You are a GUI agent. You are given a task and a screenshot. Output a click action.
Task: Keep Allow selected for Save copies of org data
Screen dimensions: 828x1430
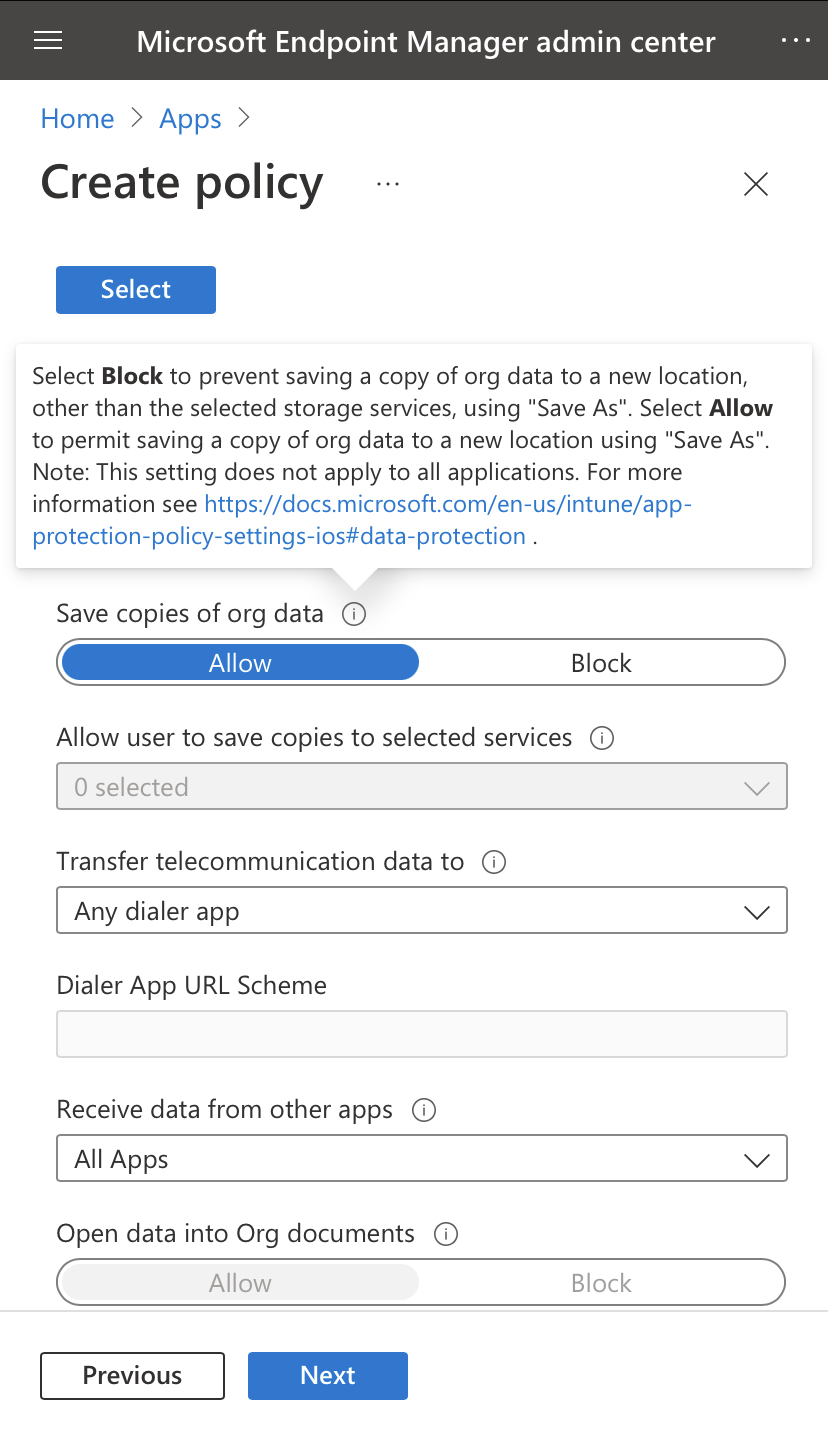tap(239, 662)
